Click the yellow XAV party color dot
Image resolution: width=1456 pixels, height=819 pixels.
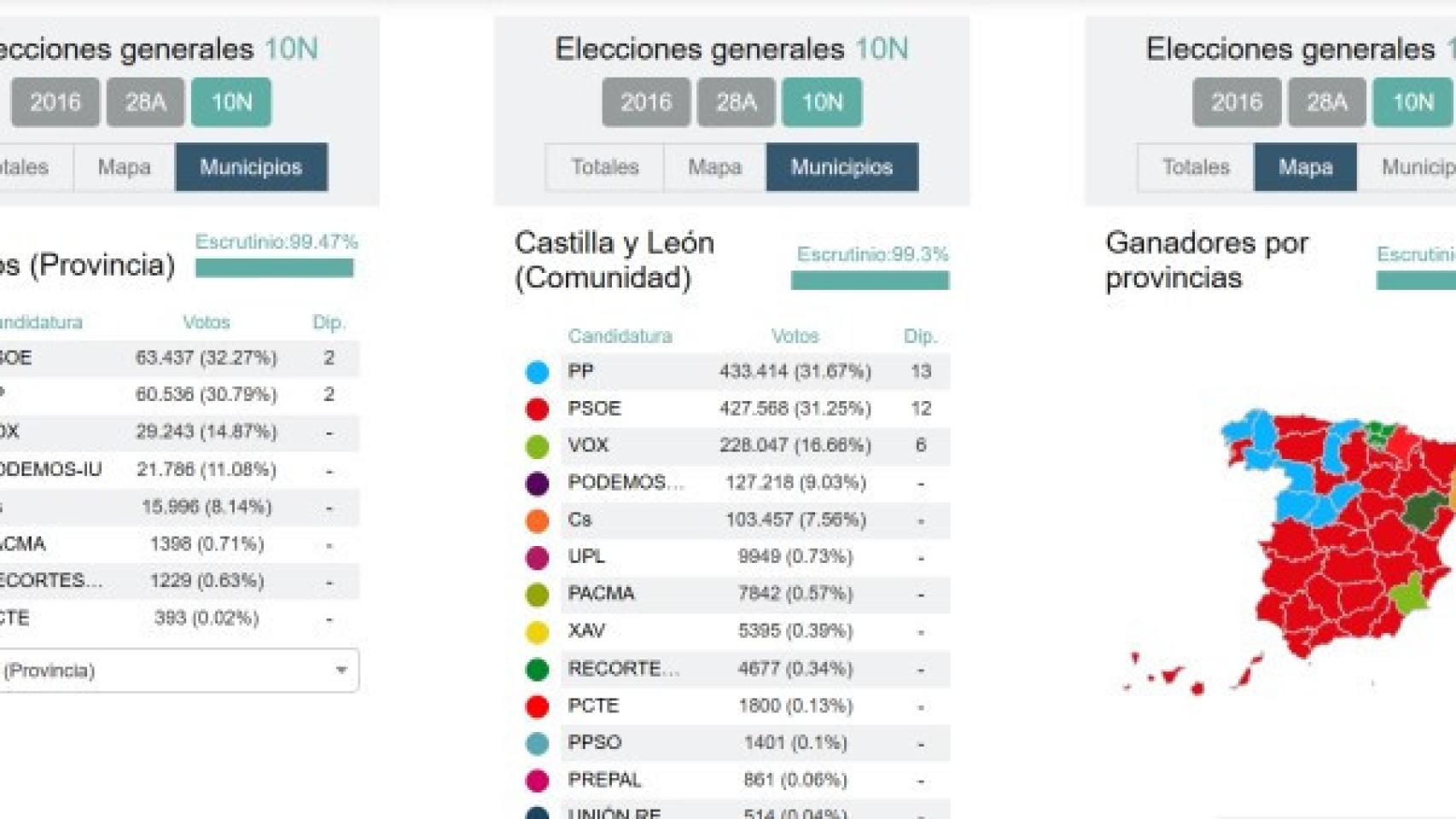tap(537, 632)
